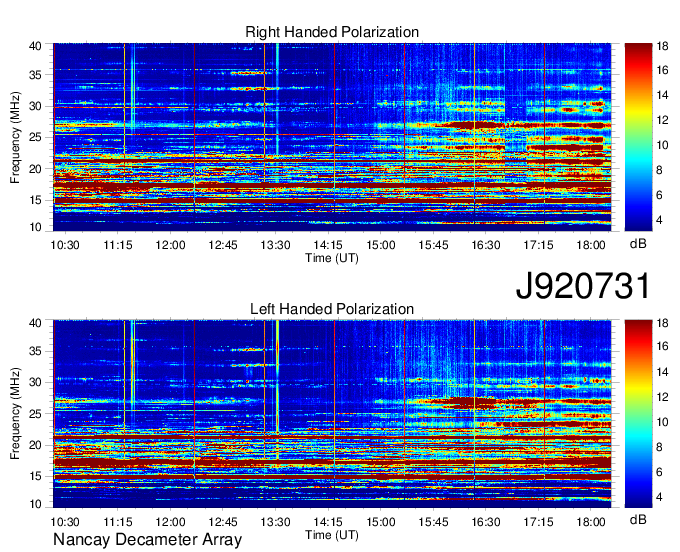This screenshot has width=680, height=552.
Task: Click the 18 value on the top colorbar
Action: (x=662, y=46)
